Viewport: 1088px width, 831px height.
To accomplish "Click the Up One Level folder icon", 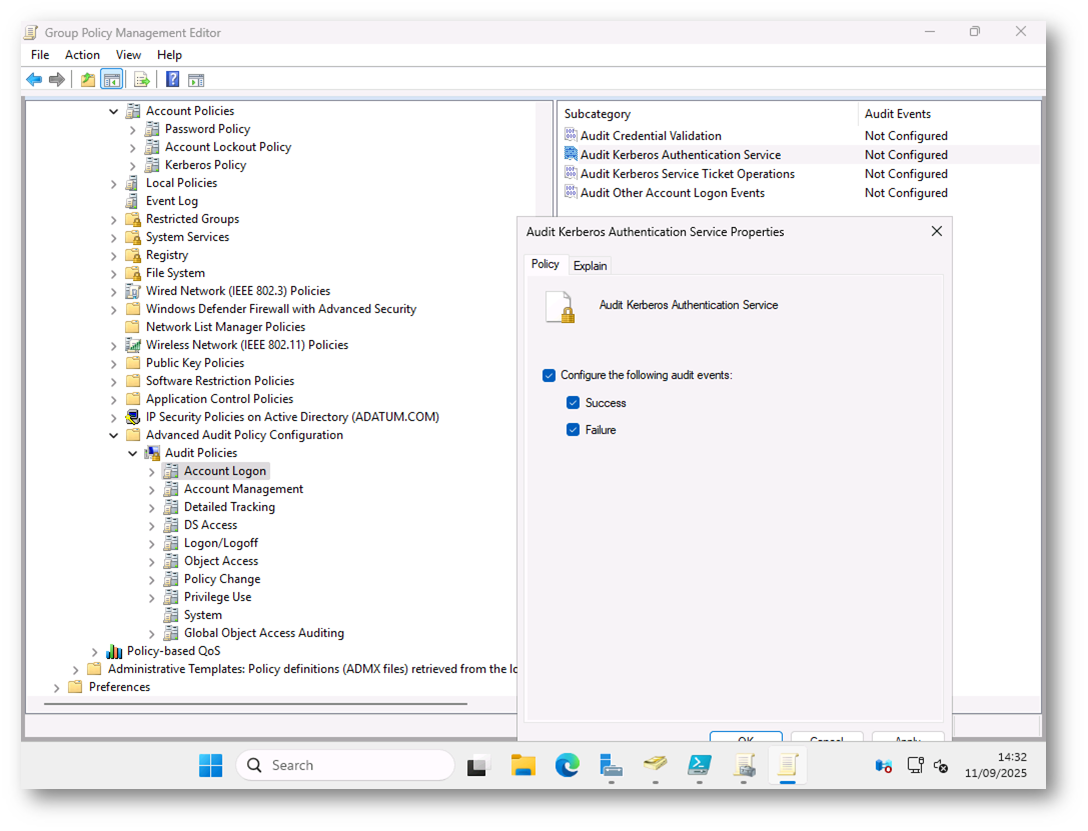I will (x=88, y=80).
